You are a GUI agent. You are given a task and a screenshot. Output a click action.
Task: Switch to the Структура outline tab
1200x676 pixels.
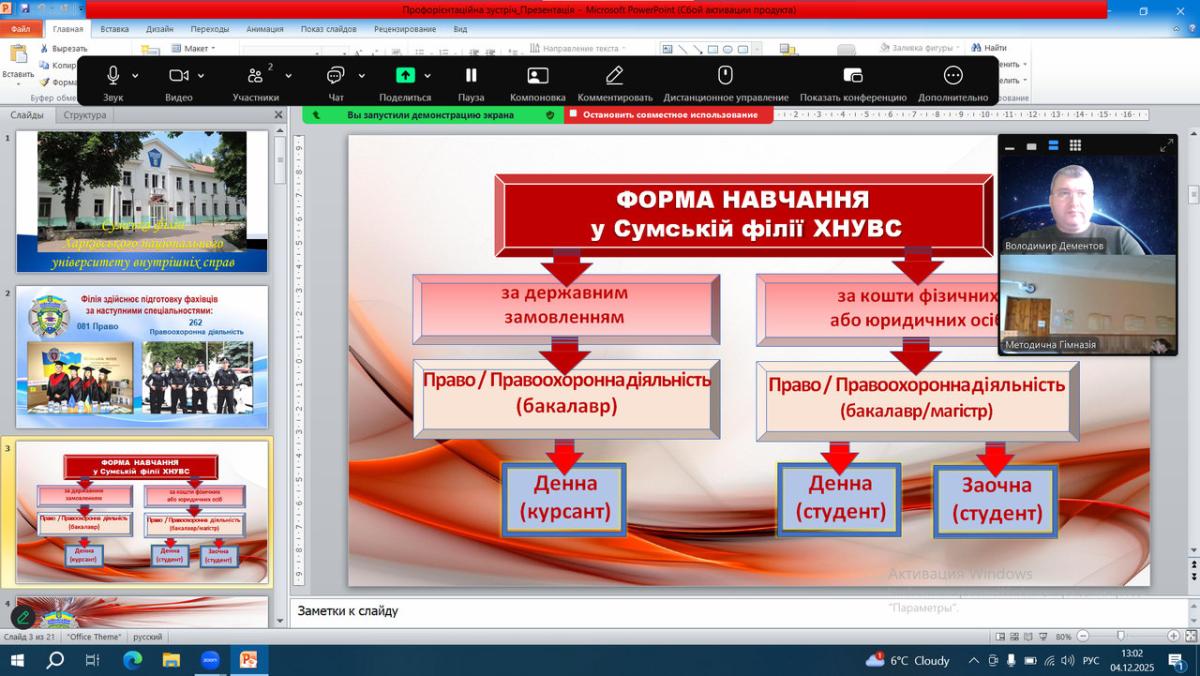(x=84, y=115)
